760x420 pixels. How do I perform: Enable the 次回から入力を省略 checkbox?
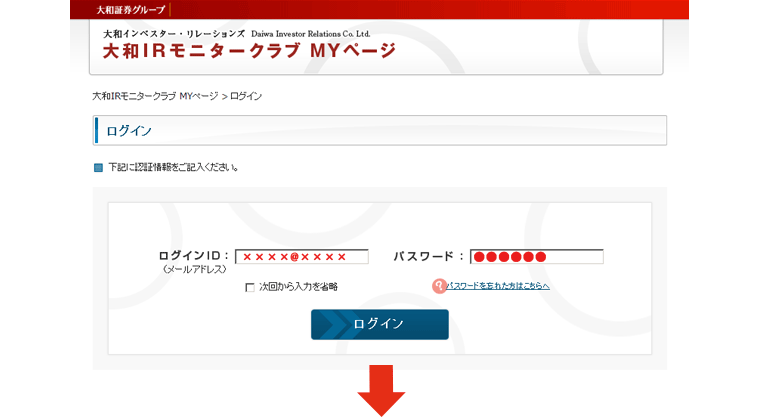click(x=250, y=287)
